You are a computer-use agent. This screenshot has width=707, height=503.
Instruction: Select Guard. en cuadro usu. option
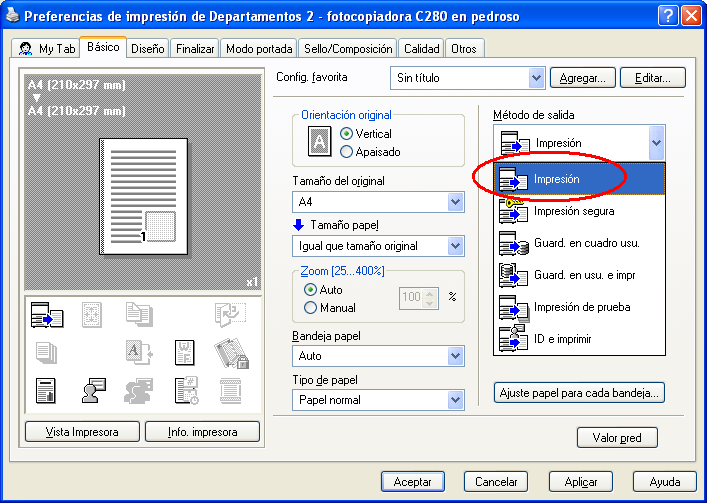pos(579,243)
